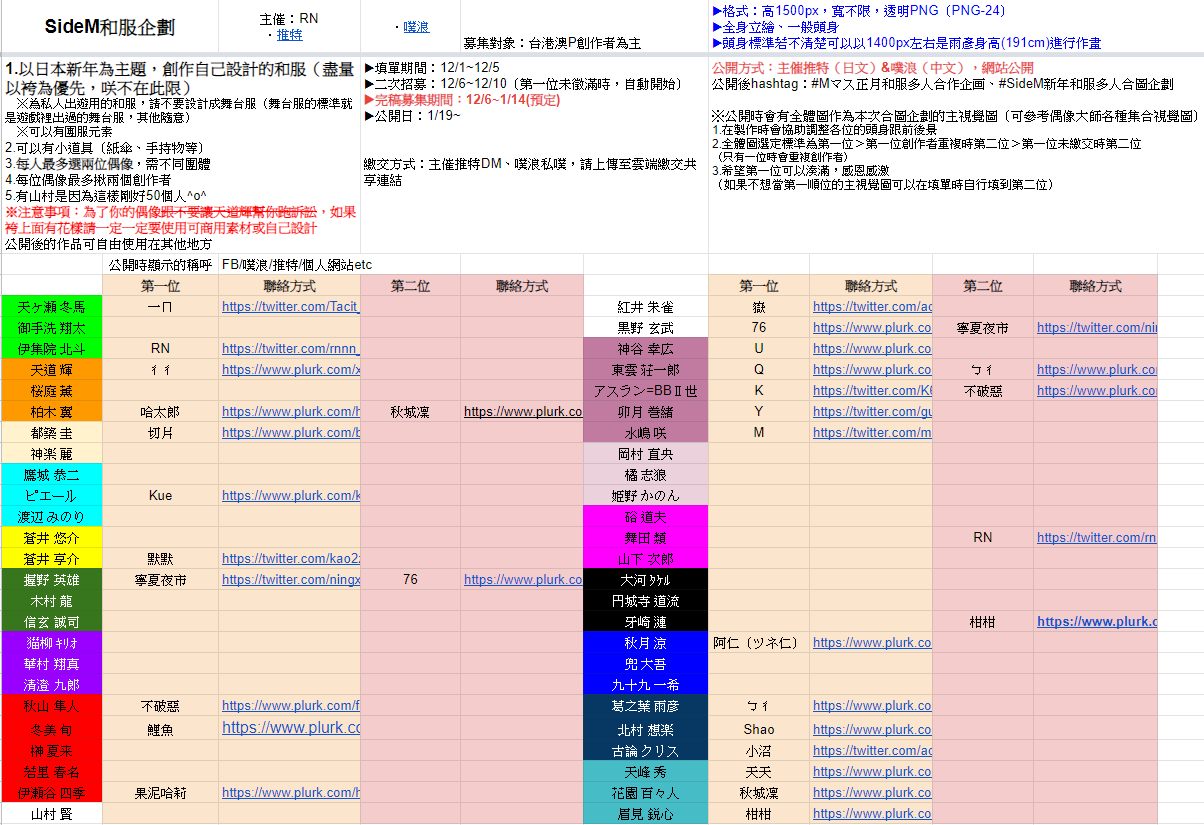Open 秋城凜's Plurk link in 柏木 翼's row
The height and width of the screenshot is (825, 1204).
523,411
